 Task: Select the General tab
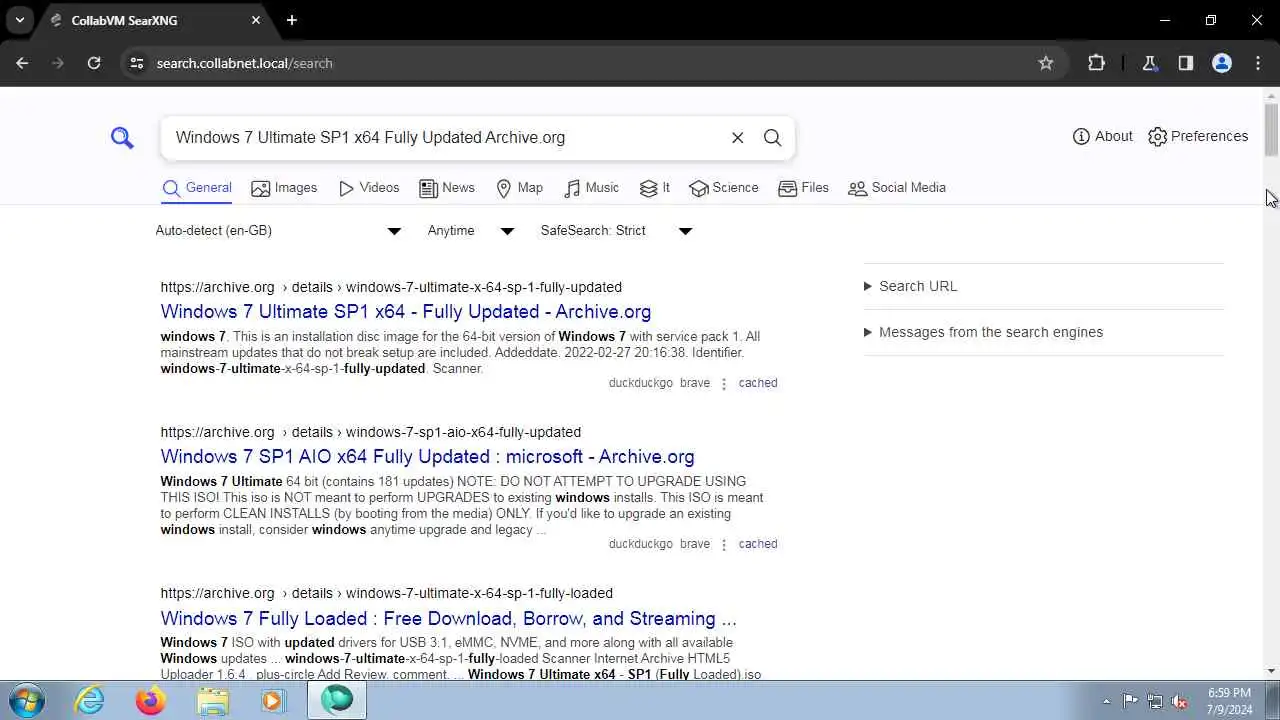click(x=197, y=188)
